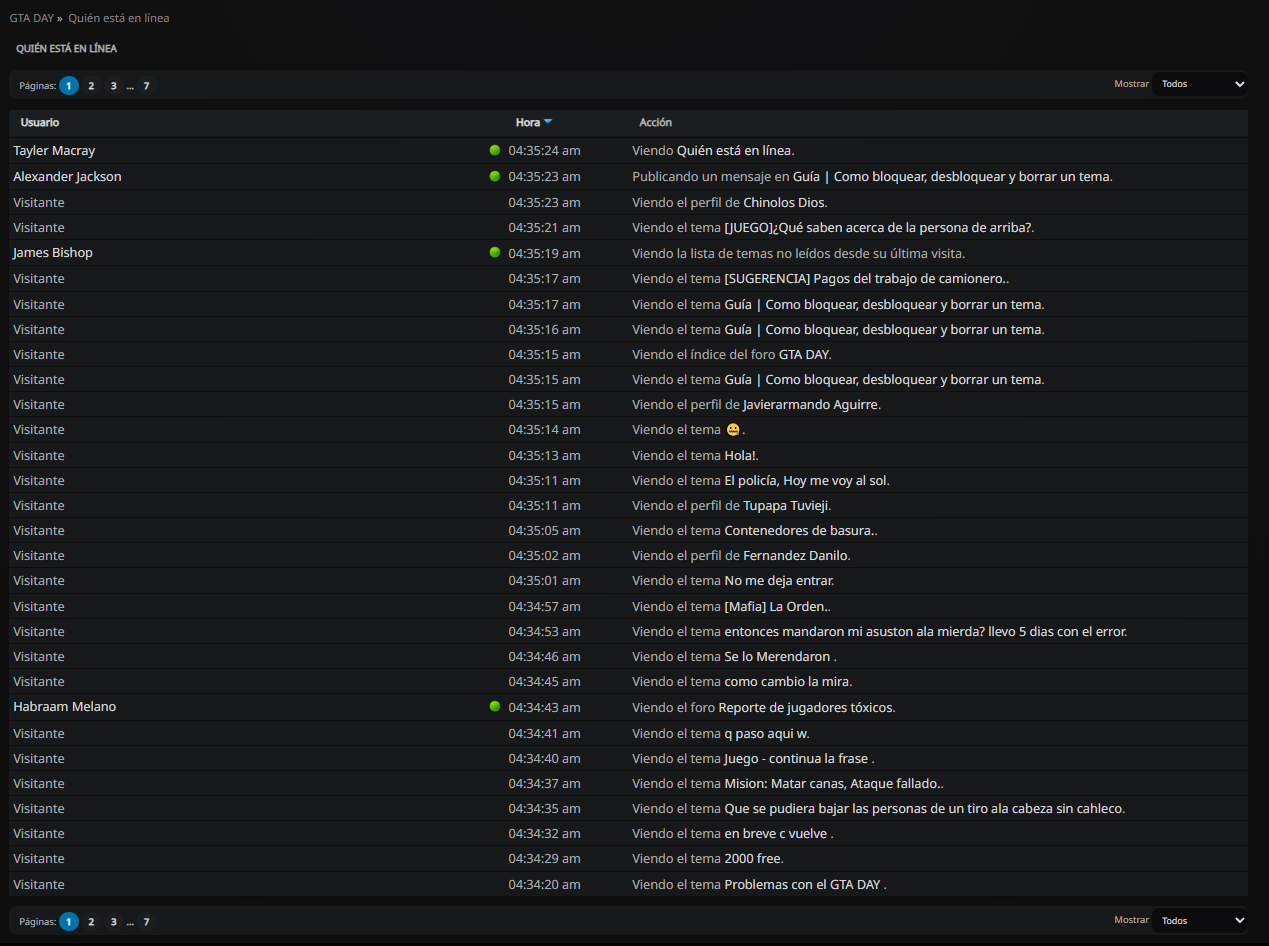Go to page 2 in top pagination

click(x=91, y=86)
